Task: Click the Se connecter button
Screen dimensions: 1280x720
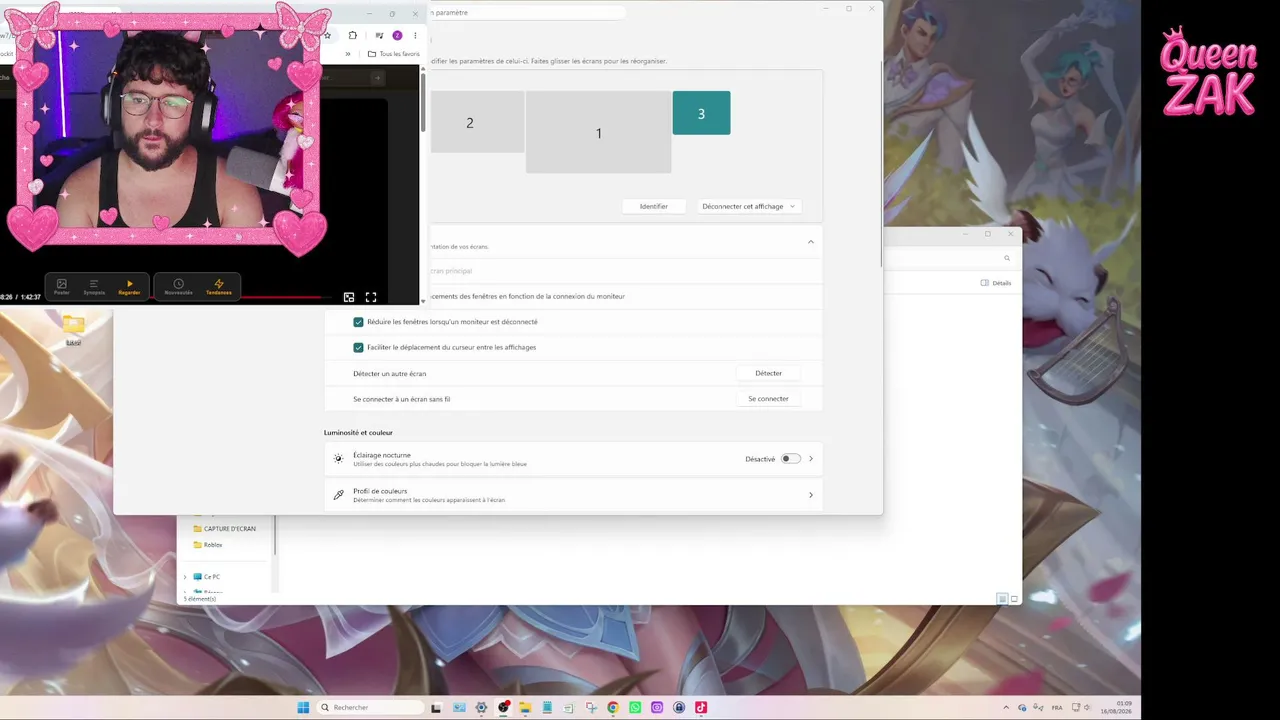Action: point(769,399)
